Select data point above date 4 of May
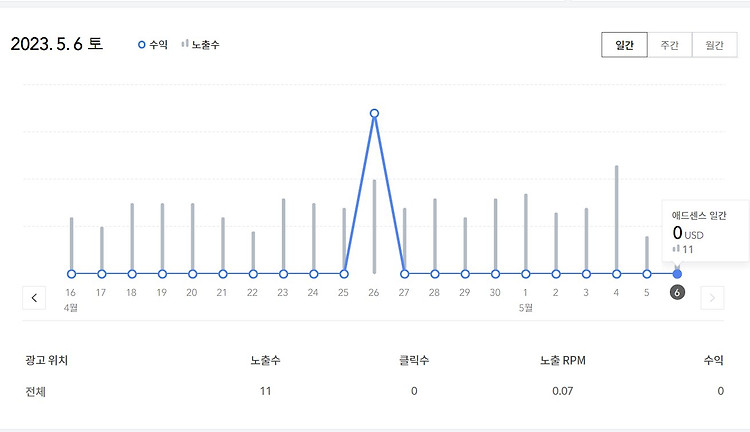750x432 pixels. [x=617, y=274]
